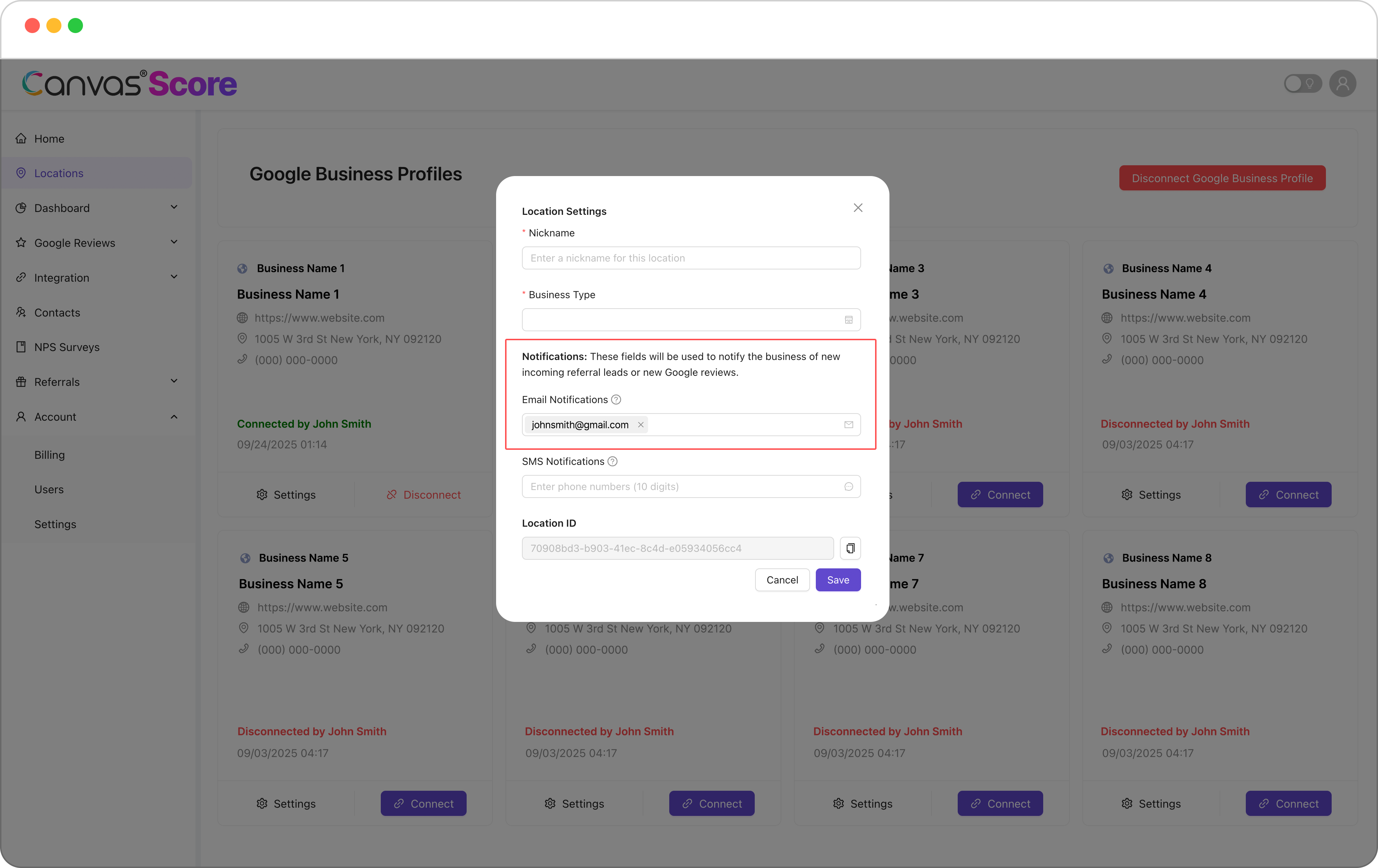
Task: Save the Location Settings
Action: pos(838,580)
